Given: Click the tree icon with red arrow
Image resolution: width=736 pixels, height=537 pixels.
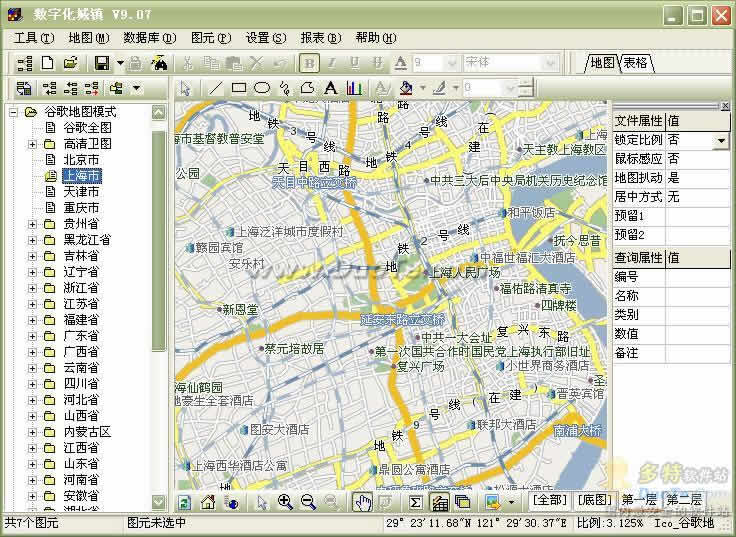Looking at the screenshot, I should [92, 88].
